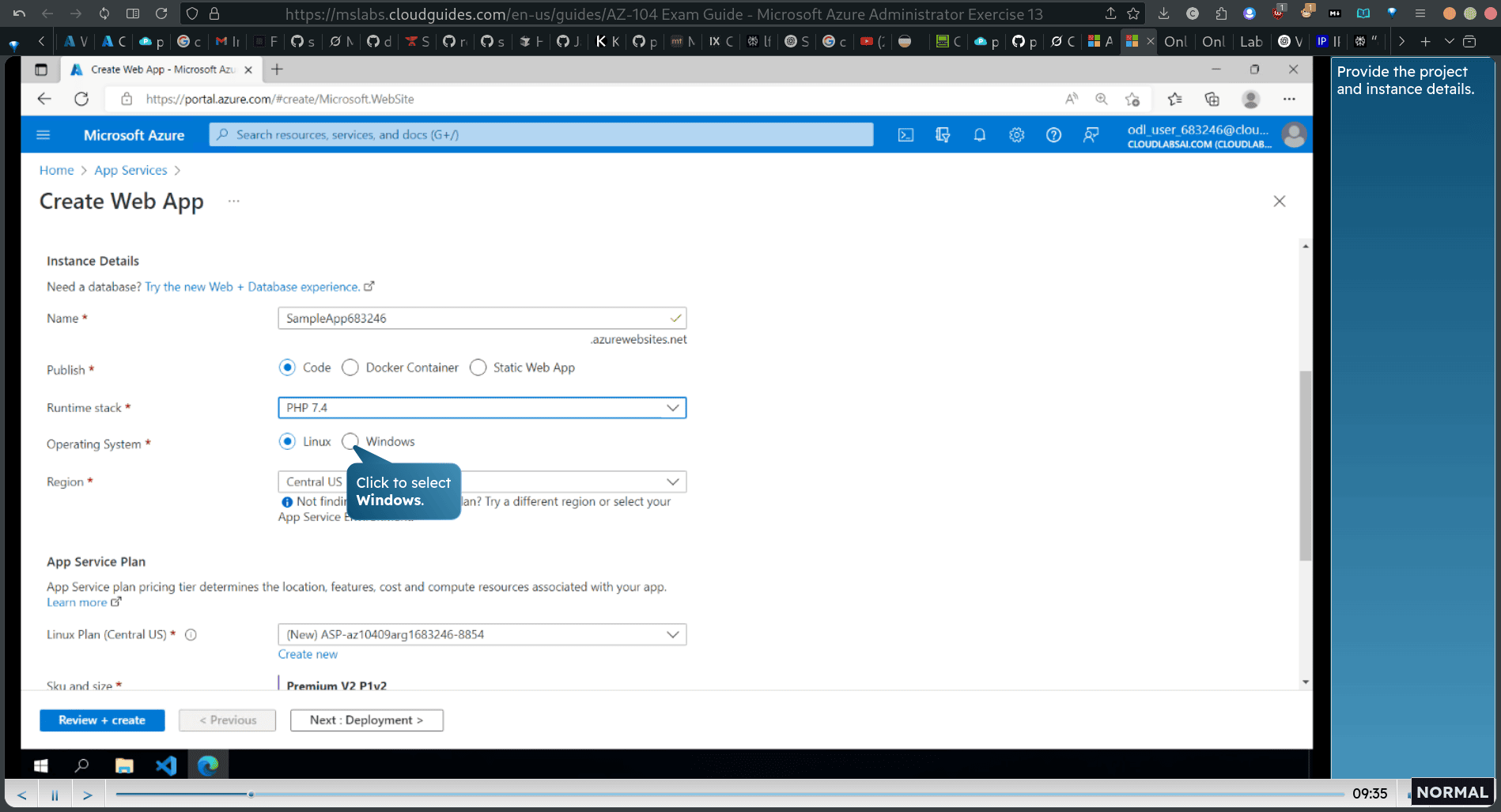Open Azure Help question mark icon
Image resolution: width=1501 pixels, height=812 pixels.
pos(1053,135)
